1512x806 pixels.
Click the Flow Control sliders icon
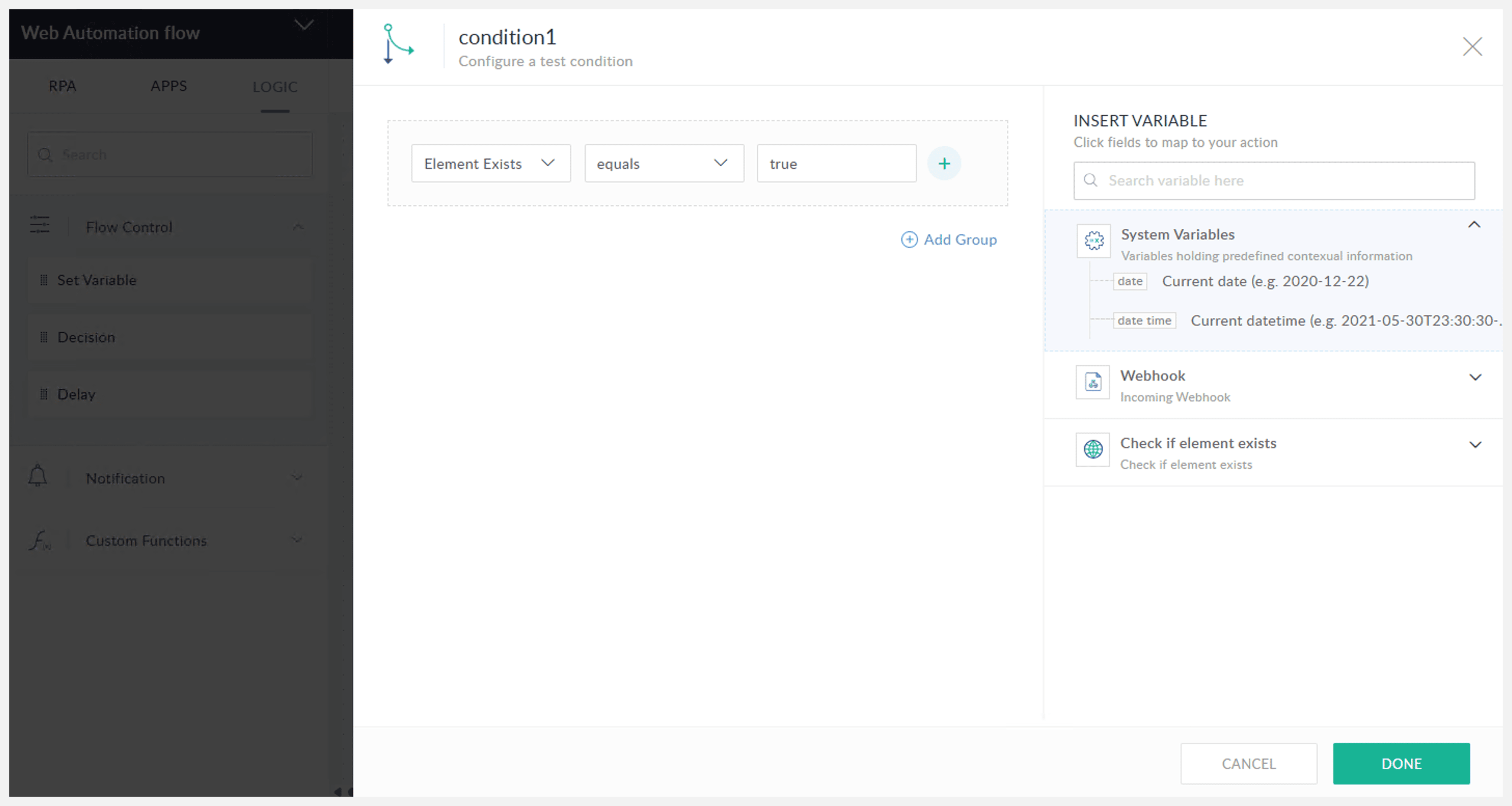click(40, 225)
